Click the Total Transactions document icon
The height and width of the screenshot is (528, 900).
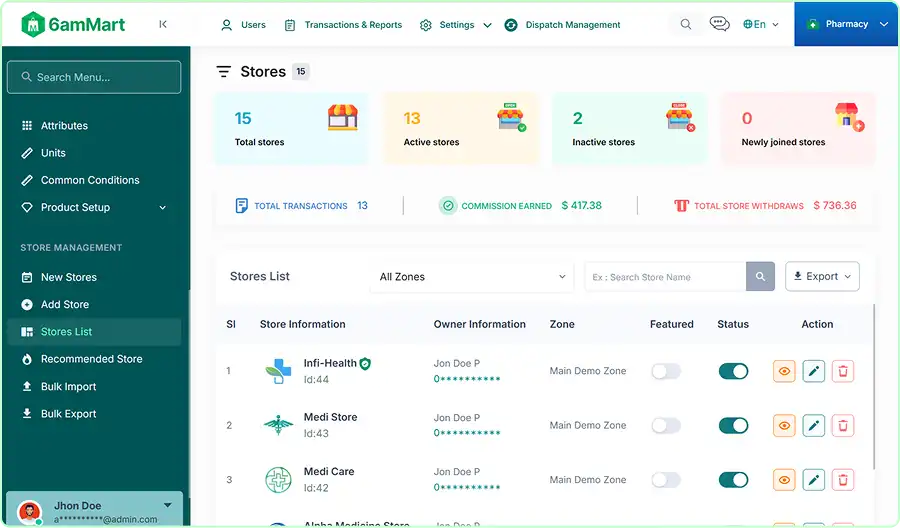[242, 205]
